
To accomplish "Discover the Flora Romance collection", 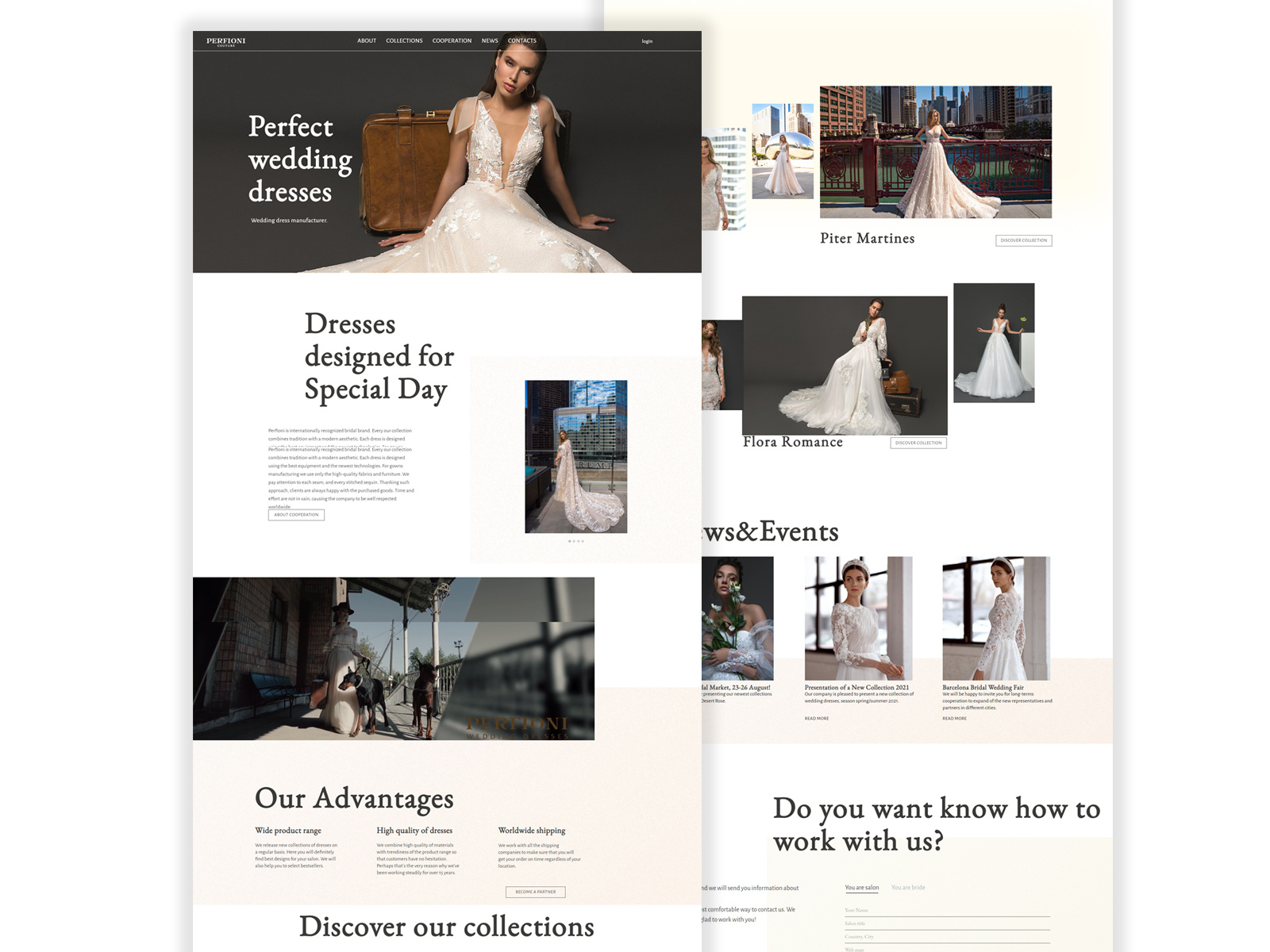I will pos(918,443).
